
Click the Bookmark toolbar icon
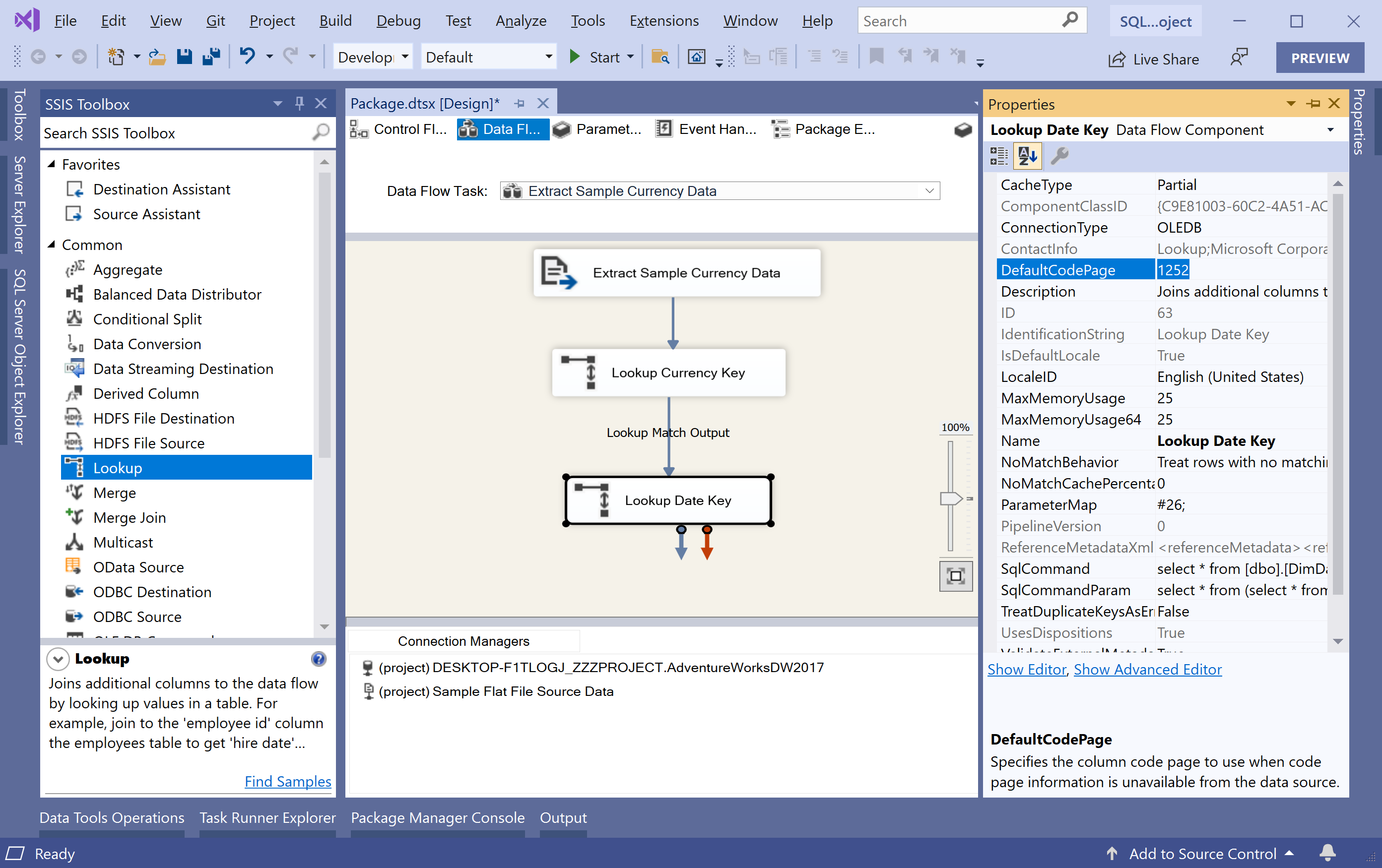(x=876, y=57)
